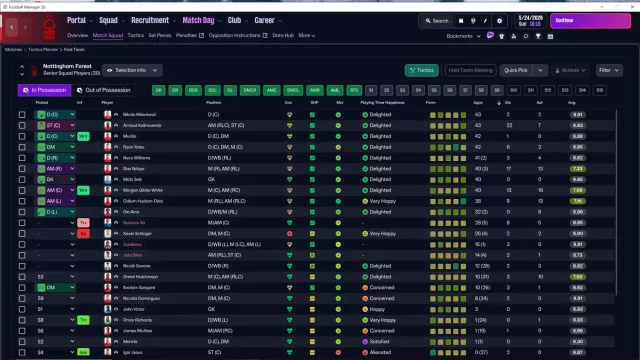Viewport: 640px width, 360px height.
Task: Select the In Possession toggle button
Action: pyautogui.click(x=44, y=90)
